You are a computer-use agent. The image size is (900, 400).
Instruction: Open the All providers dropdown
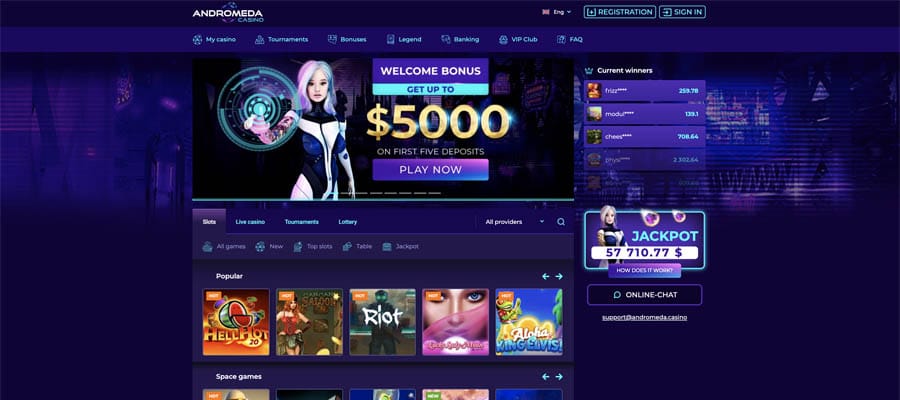pyautogui.click(x=514, y=222)
